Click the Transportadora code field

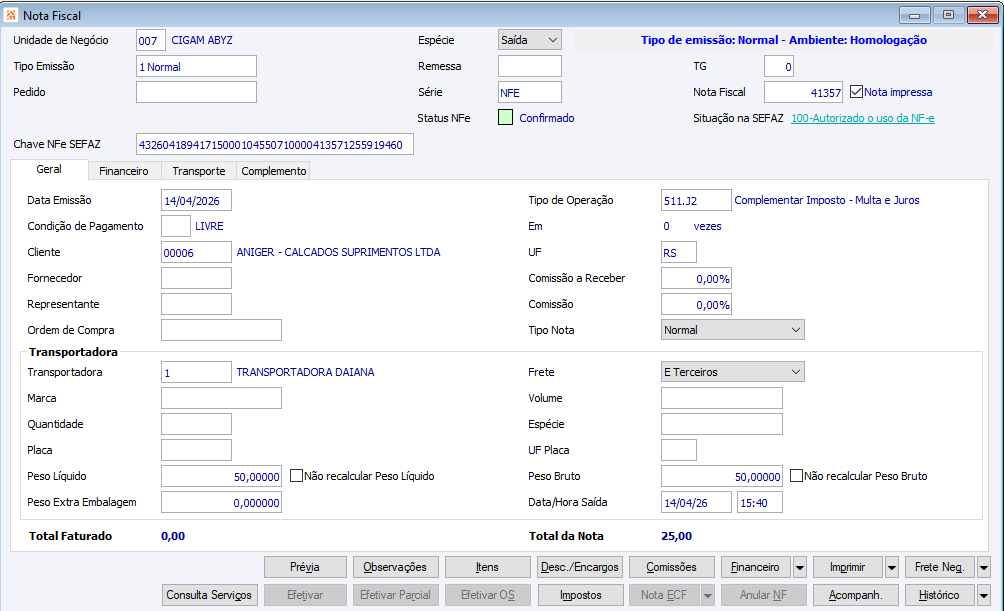(196, 372)
